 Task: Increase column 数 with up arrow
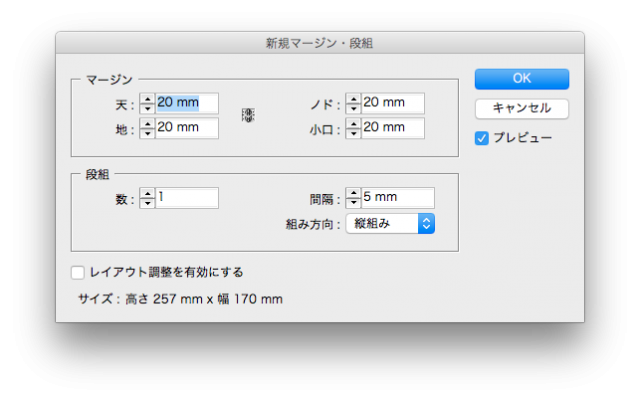coord(147,193)
